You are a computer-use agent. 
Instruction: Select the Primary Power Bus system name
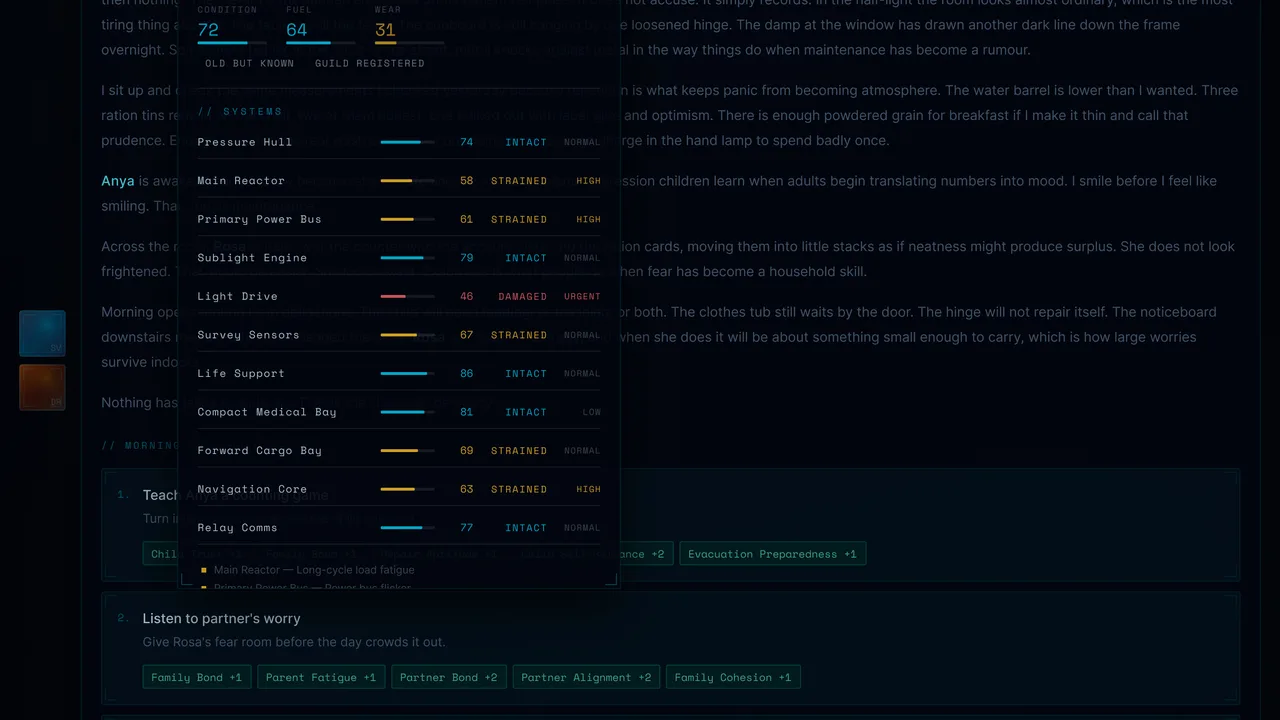click(260, 219)
